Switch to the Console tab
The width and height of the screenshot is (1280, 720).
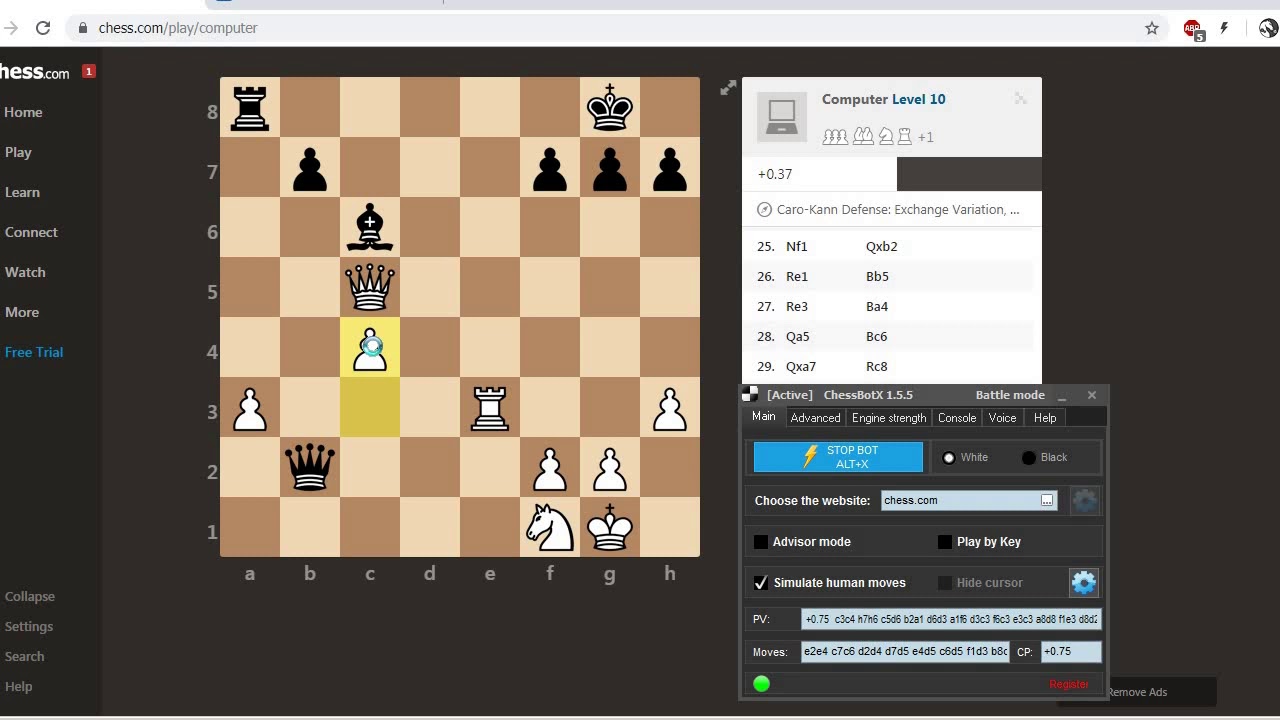coord(956,418)
